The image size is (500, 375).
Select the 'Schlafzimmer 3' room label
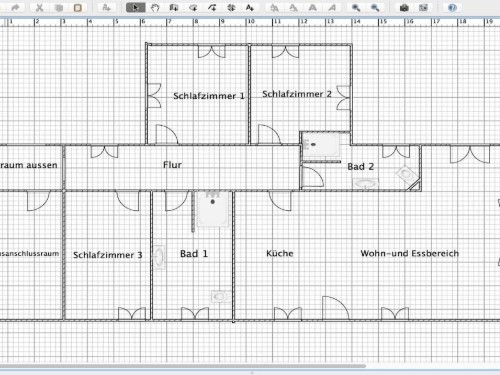pyautogui.click(x=108, y=255)
